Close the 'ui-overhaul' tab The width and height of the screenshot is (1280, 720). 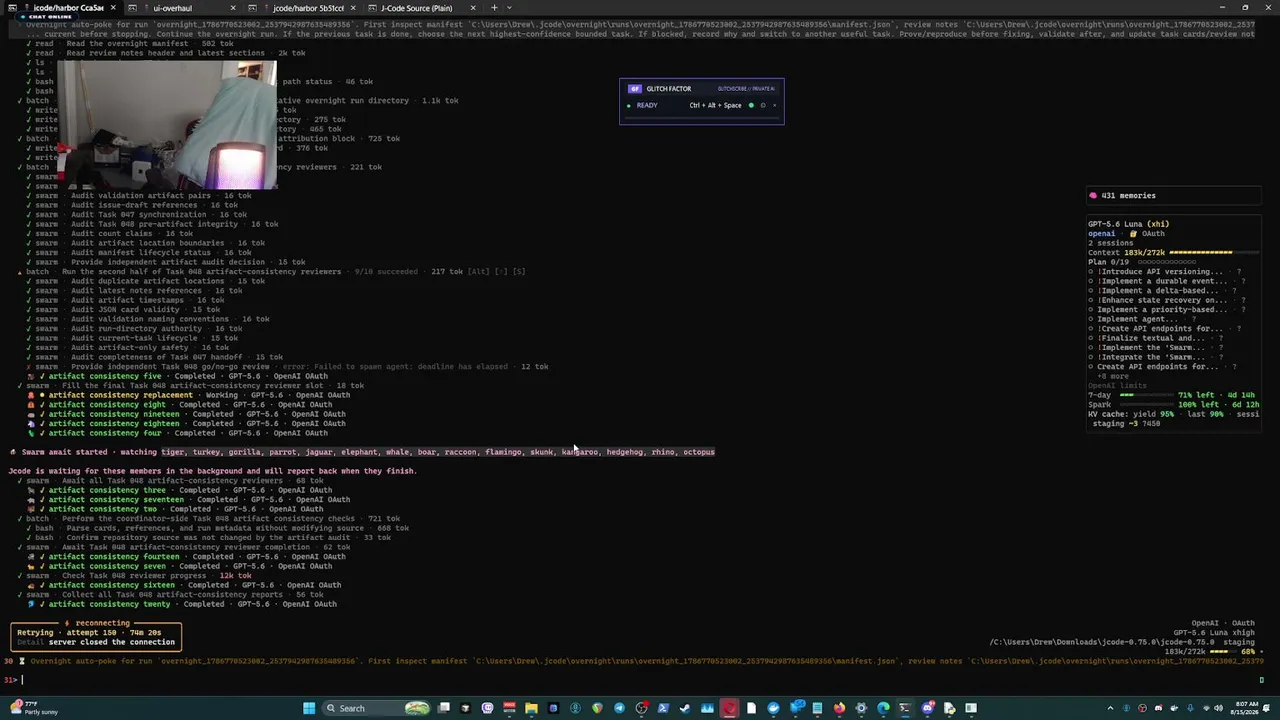pos(232,8)
